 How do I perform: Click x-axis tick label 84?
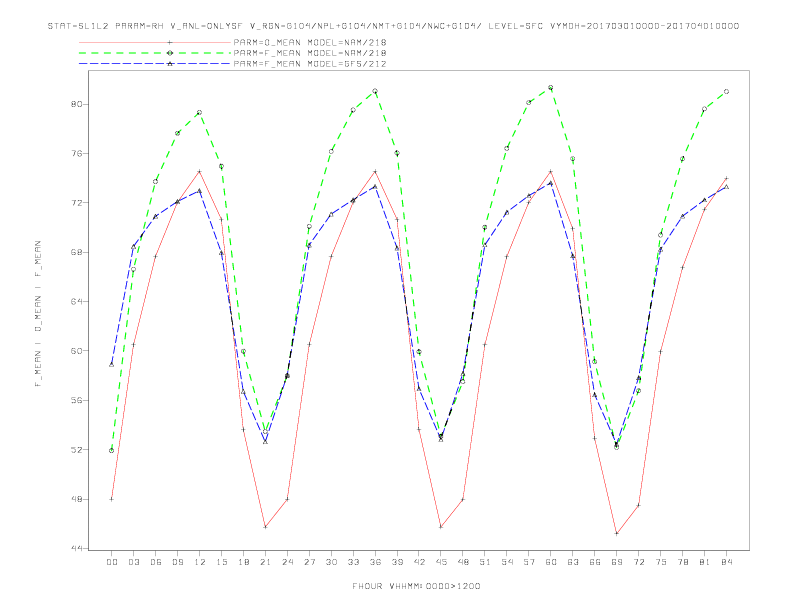pos(726,562)
